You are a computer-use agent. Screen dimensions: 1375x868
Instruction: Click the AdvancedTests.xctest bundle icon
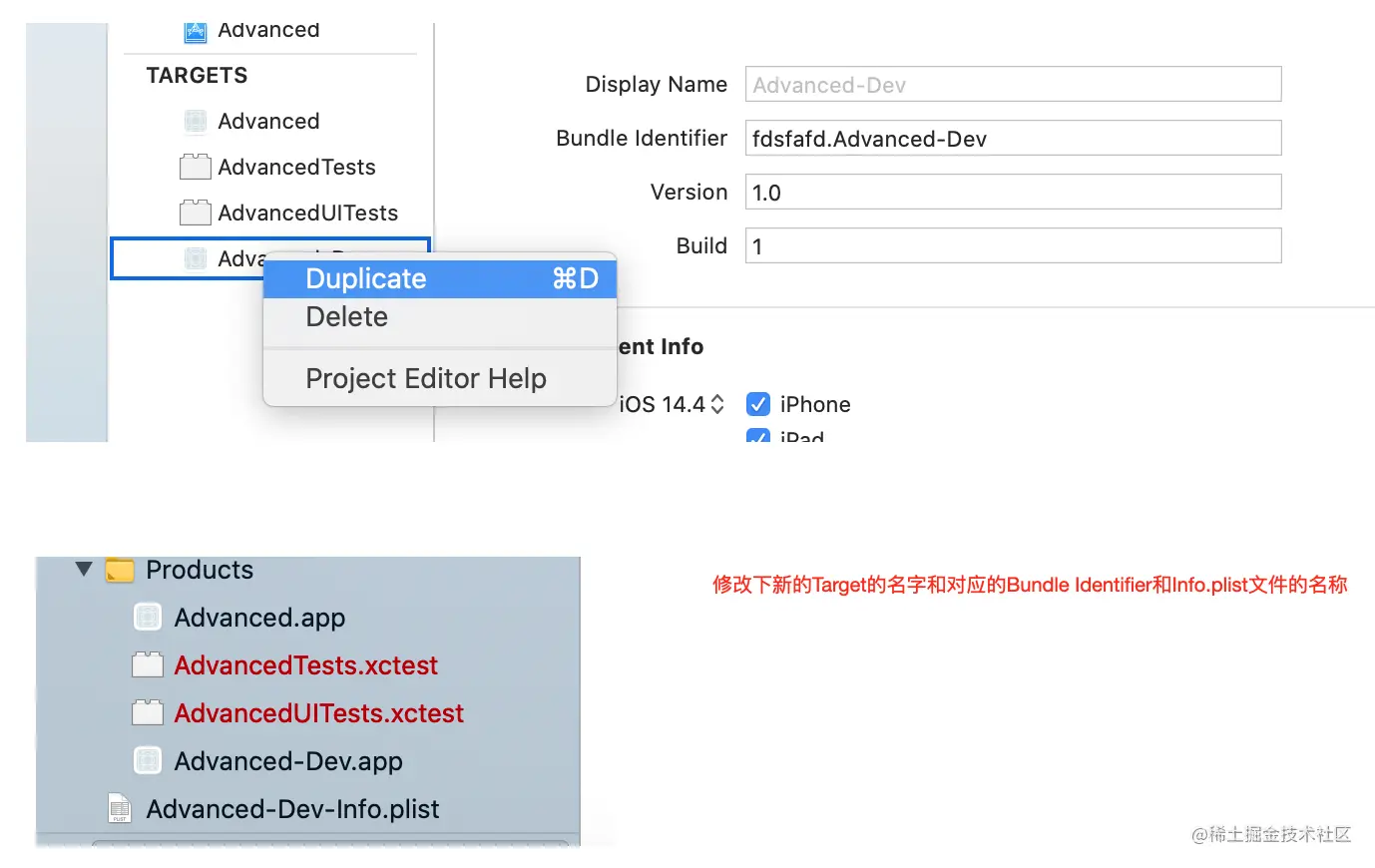pos(148,665)
